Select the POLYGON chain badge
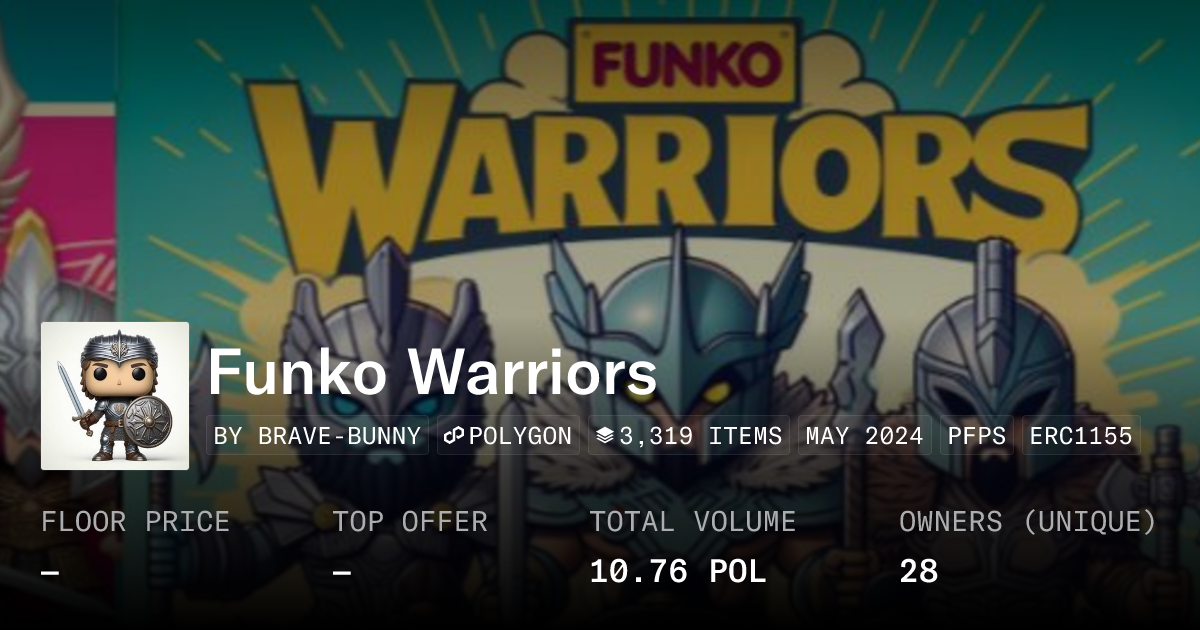Viewport: 1200px width, 630px height. coord(509,436)
